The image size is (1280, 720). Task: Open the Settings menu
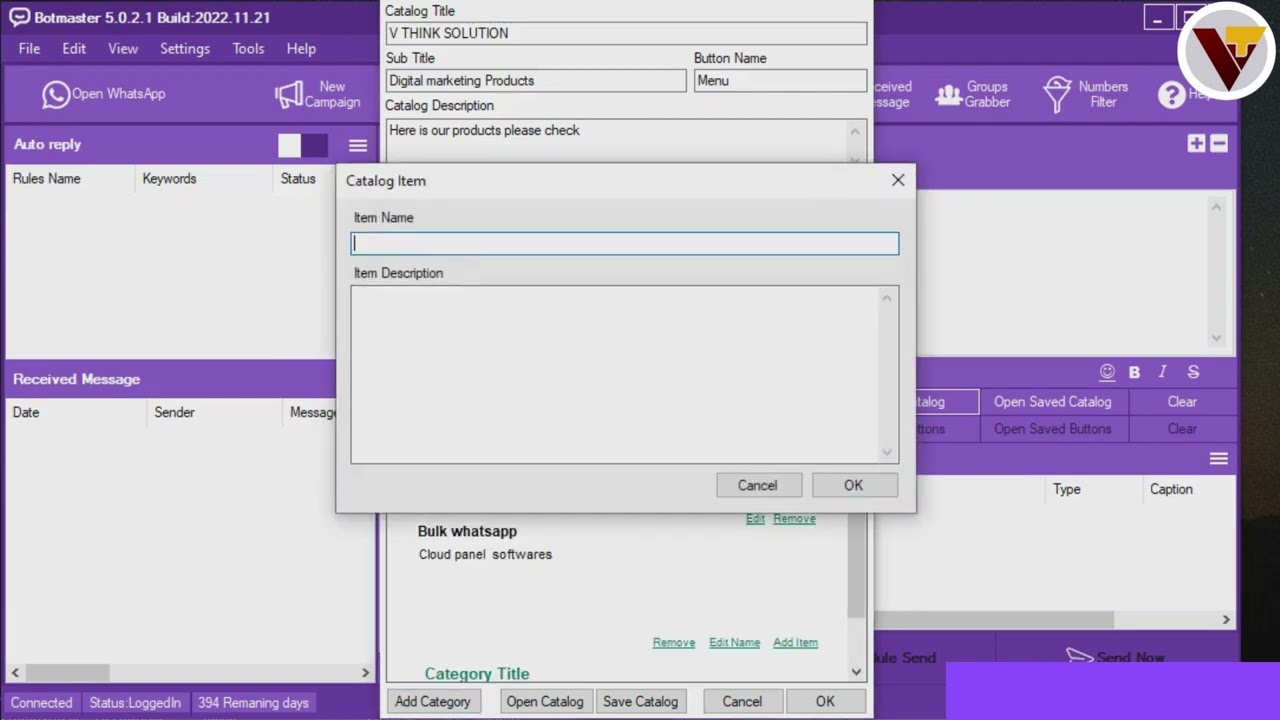[x=185, y=48]
